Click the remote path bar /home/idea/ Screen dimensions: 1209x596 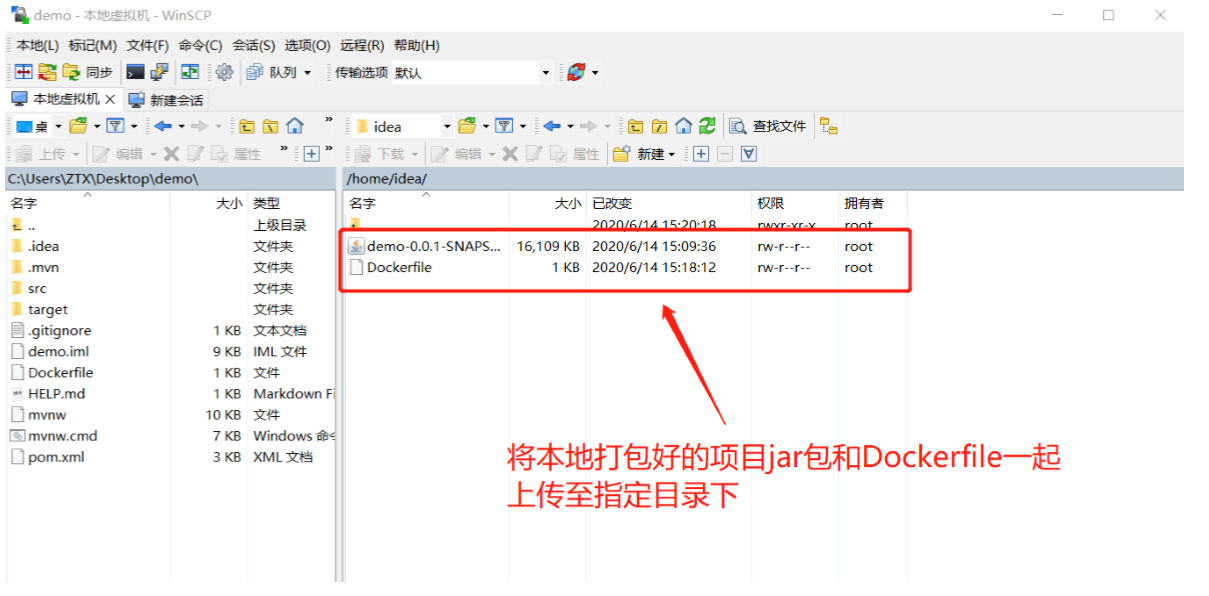click(763, 179)
